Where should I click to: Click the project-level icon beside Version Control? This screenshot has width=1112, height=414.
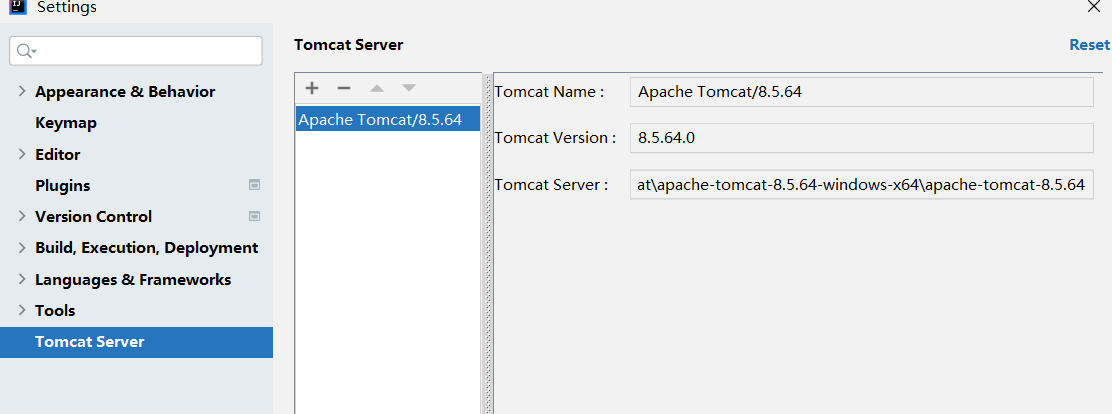click(255, 216)
